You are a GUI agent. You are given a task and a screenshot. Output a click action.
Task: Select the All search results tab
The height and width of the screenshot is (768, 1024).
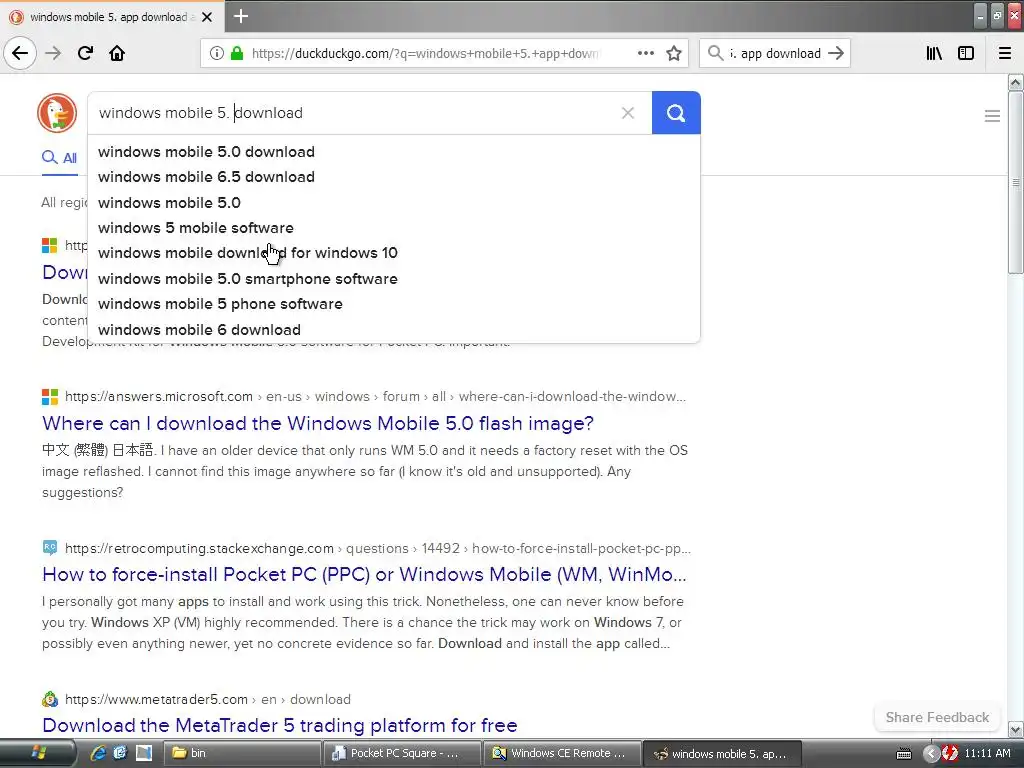click(59, 158)
